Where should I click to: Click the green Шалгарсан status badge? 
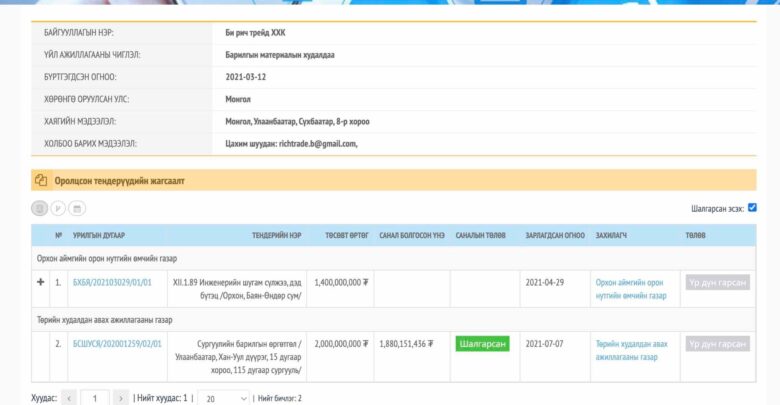(482, 343)
